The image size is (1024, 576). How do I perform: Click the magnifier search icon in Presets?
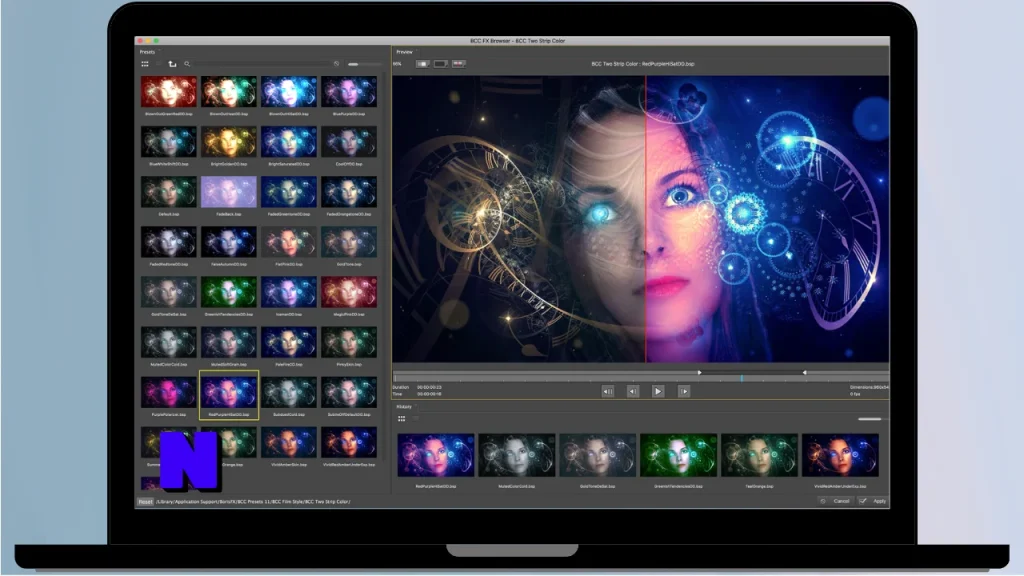pyautogui.click(x=187, y=64)
